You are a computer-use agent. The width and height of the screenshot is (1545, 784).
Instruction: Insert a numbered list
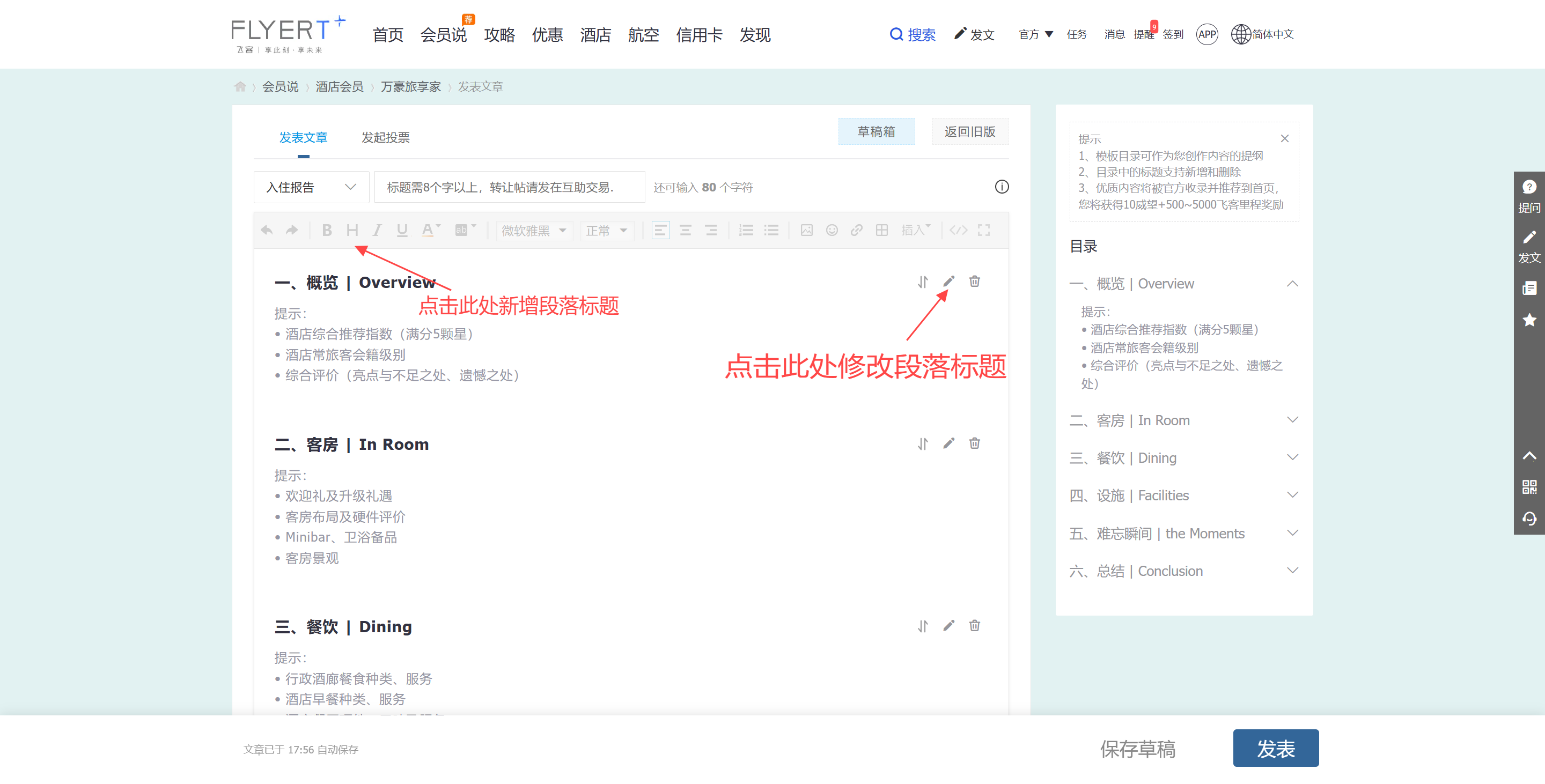coord(746,230)
